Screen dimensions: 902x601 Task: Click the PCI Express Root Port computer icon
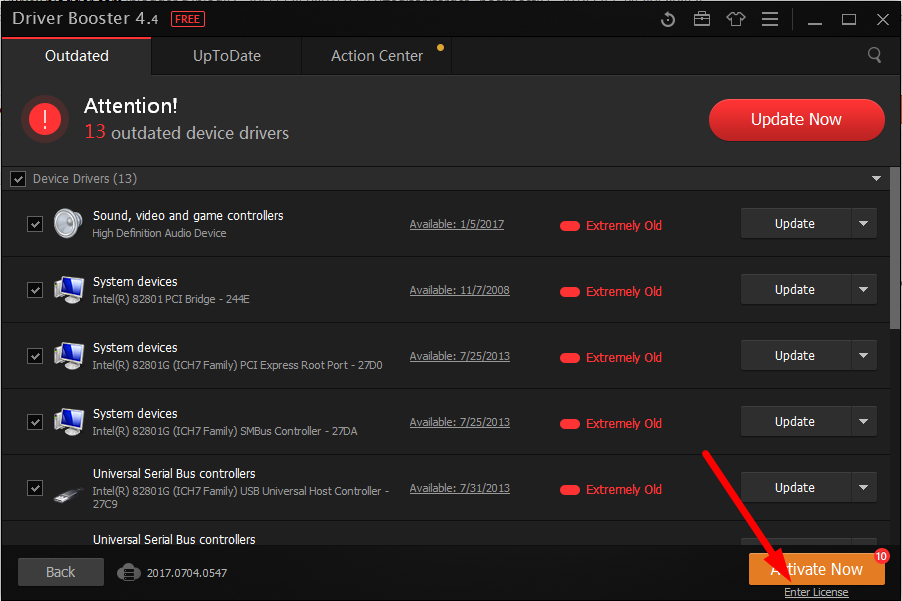point(68,355)
